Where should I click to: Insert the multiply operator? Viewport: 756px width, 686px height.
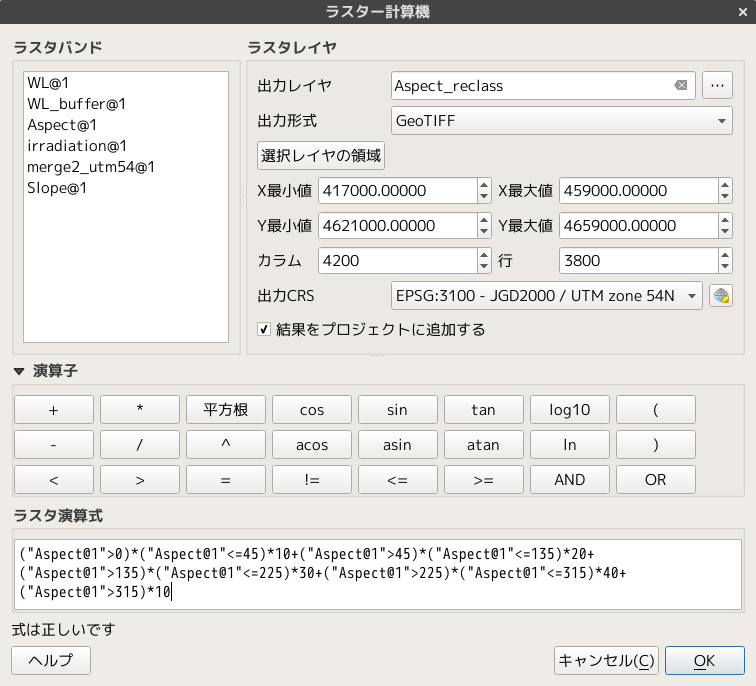[x=140, y=410]
